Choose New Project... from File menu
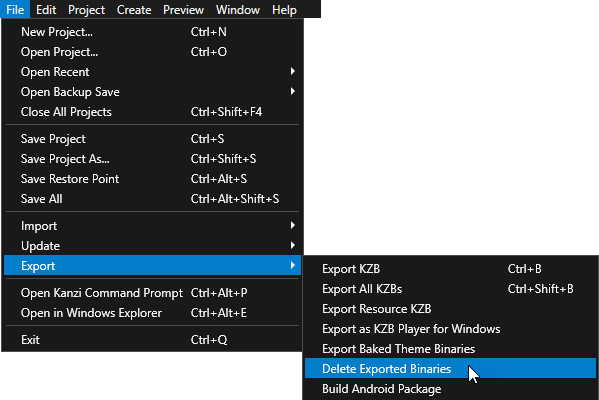This screenshot has width=599, height=400. tap(152, 32)
